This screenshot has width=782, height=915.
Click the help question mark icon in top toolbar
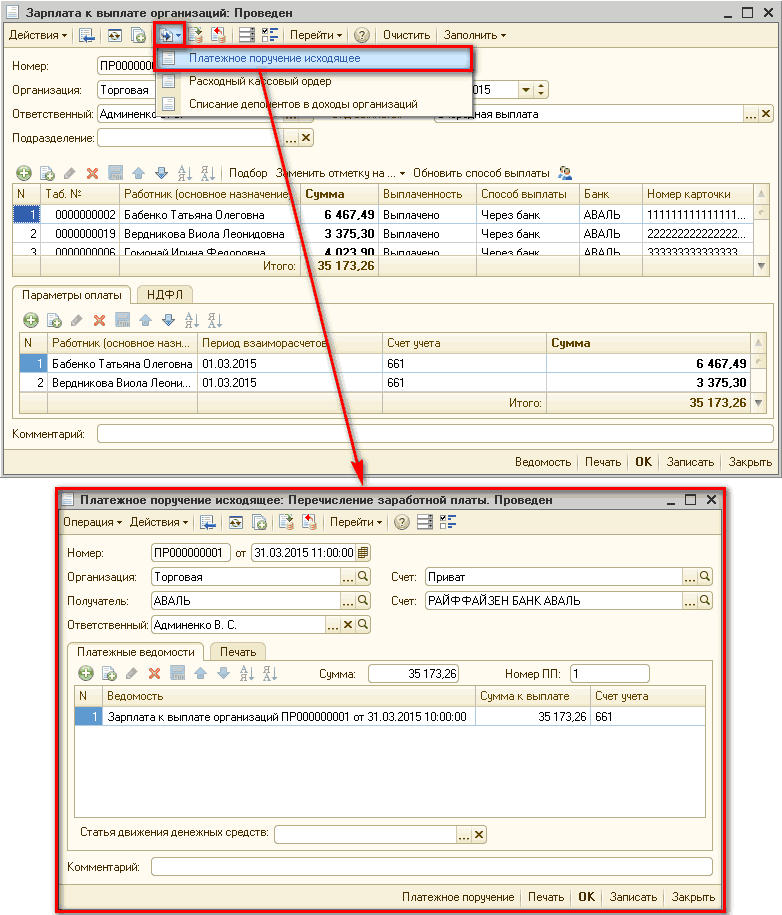(362, 35)
